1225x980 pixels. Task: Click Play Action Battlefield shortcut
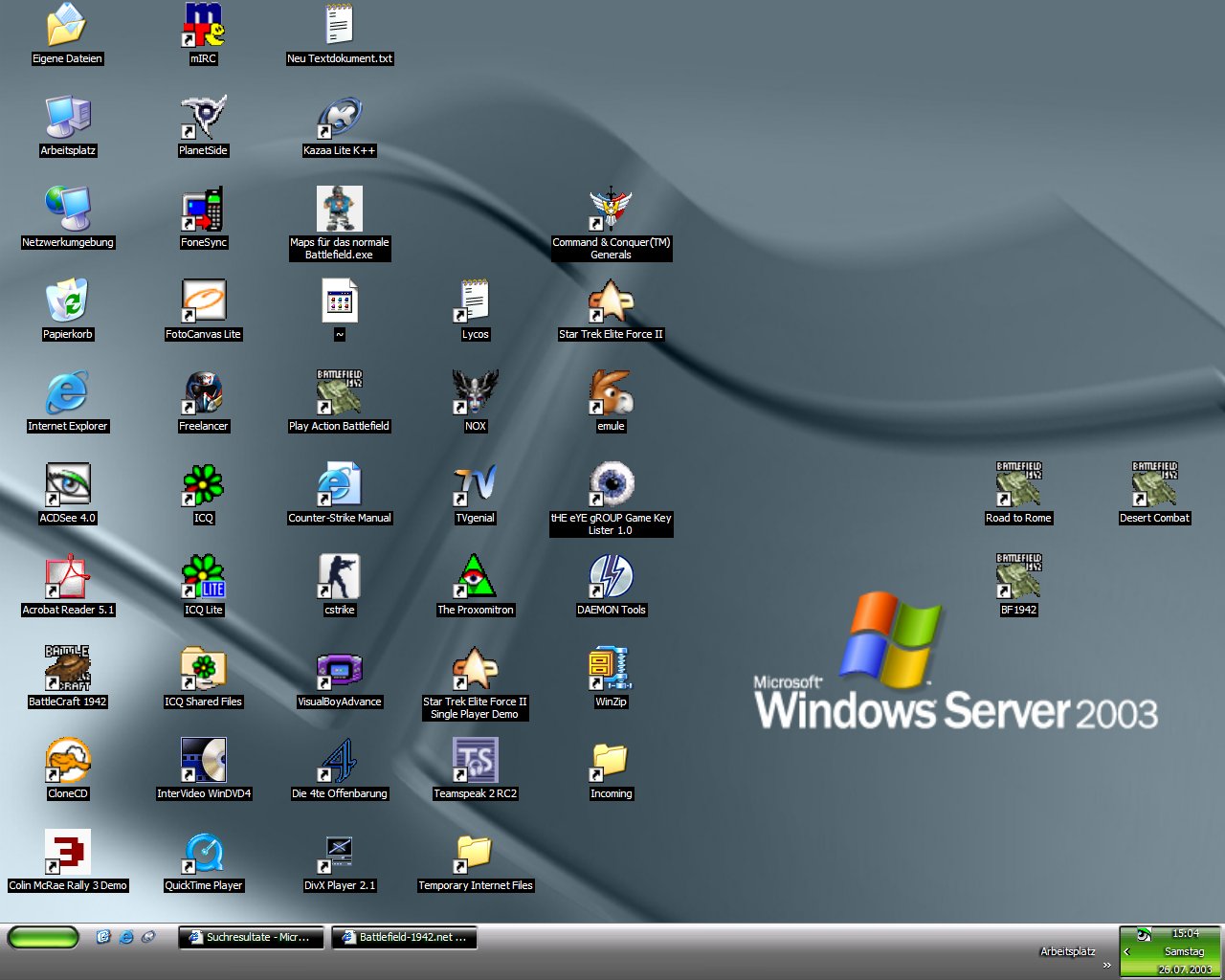pos(339,393)
